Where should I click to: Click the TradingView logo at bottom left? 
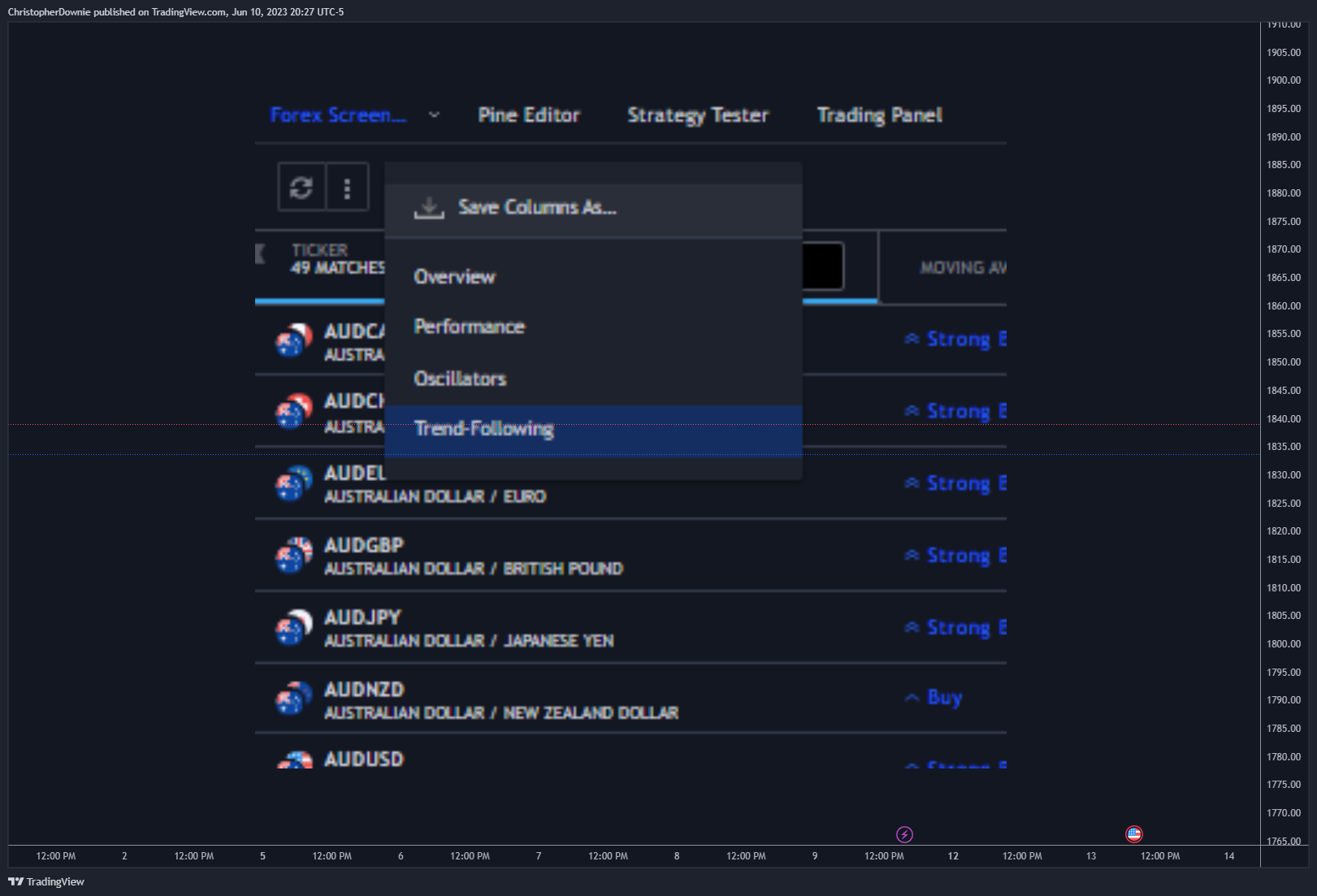(x=46, y=881)
